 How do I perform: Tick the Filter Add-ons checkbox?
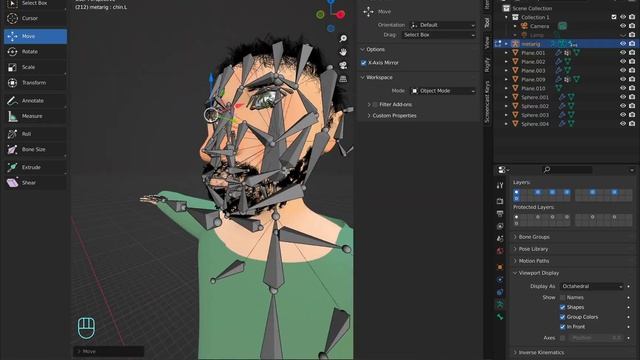[375, 105]
